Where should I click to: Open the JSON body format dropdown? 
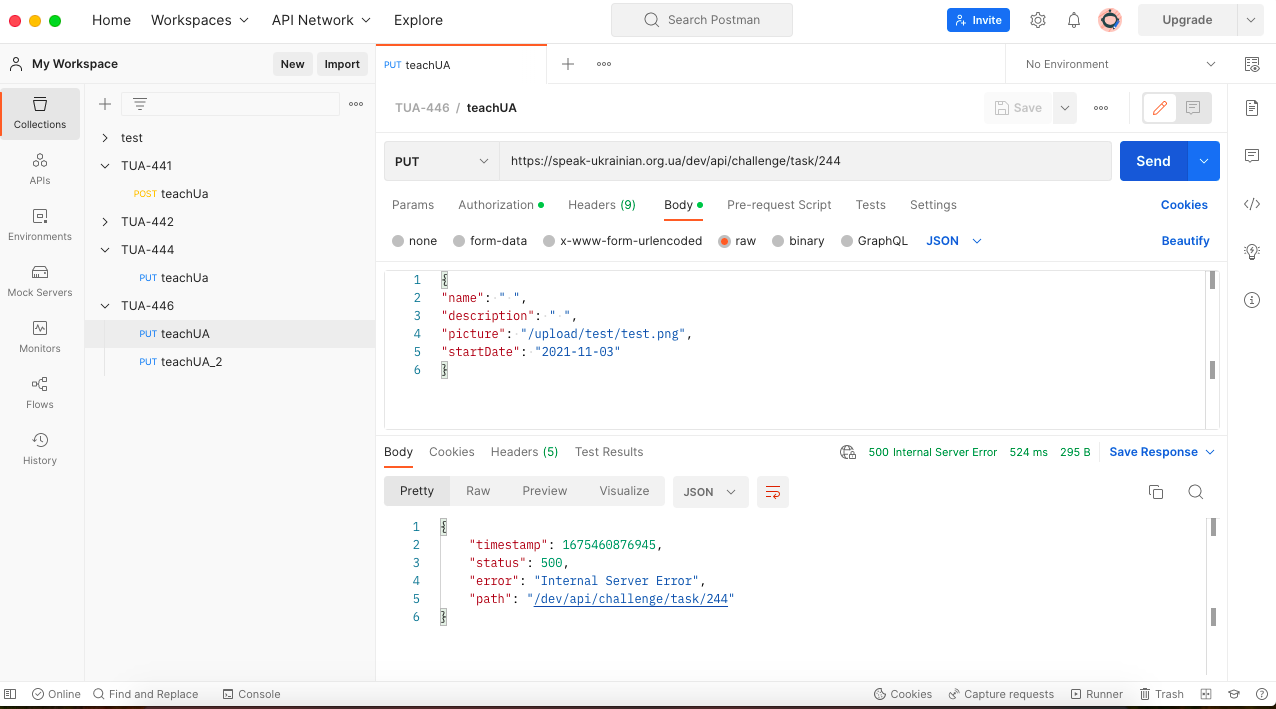point(954,241)
